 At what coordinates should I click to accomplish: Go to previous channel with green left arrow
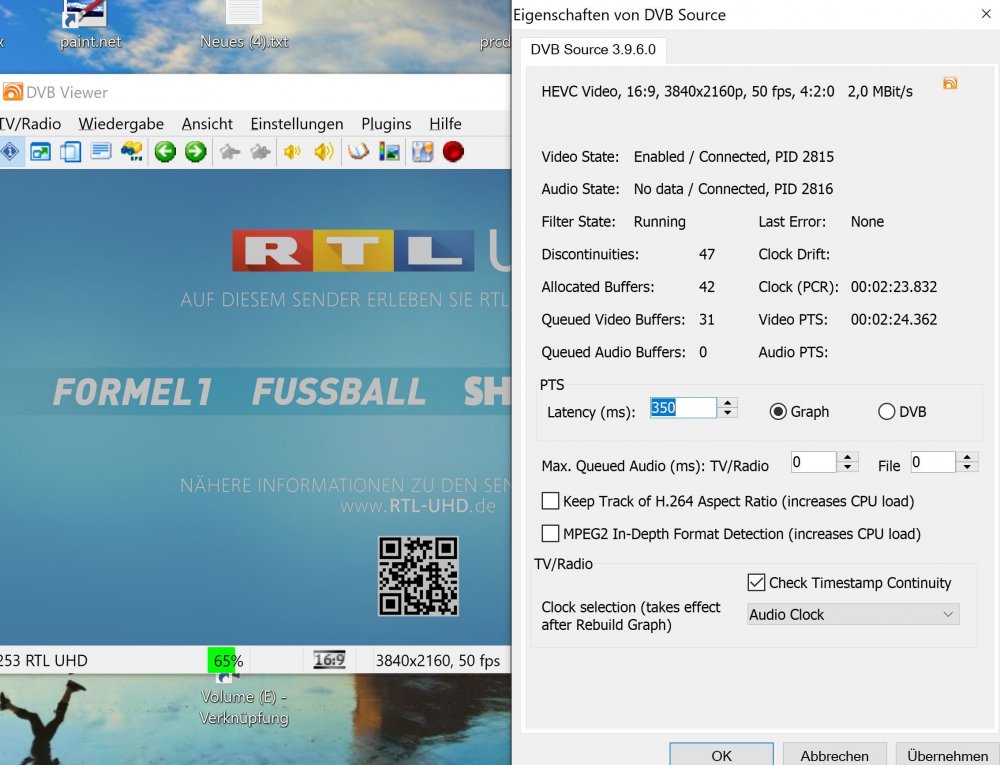pyautogui.click(x=165, y=152)
